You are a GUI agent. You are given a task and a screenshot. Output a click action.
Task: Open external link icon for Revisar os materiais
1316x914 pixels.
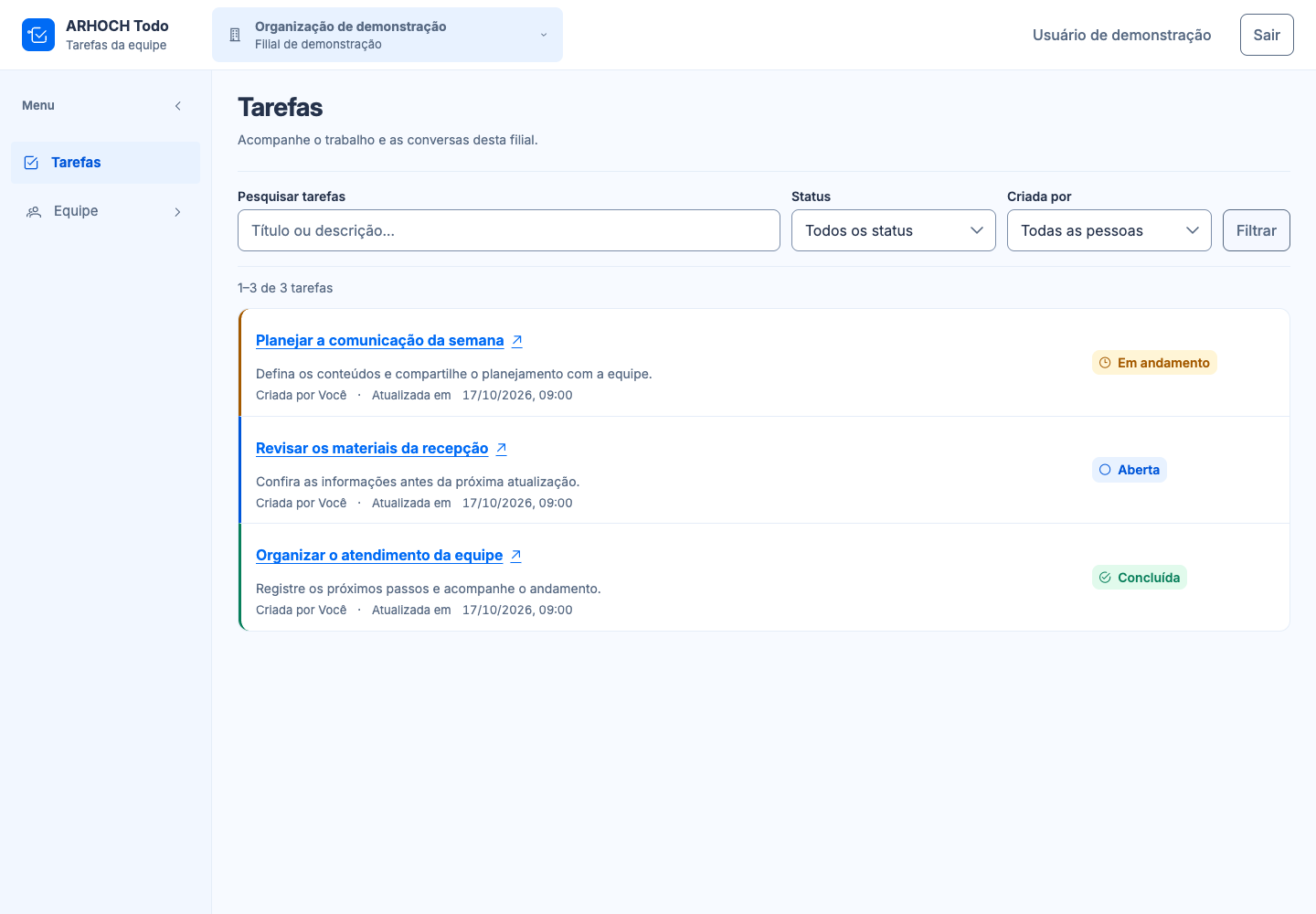click(501, 448)
